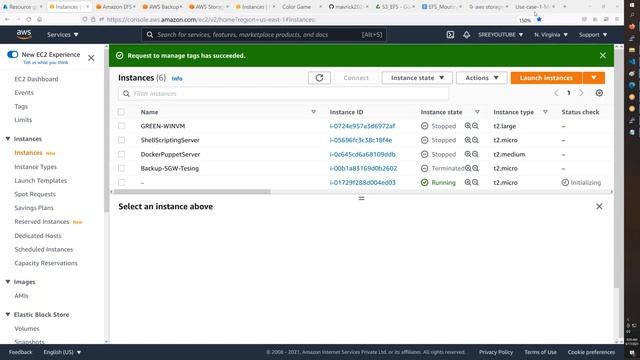Open the Instance state dropdown

click(x=417, y=78)
